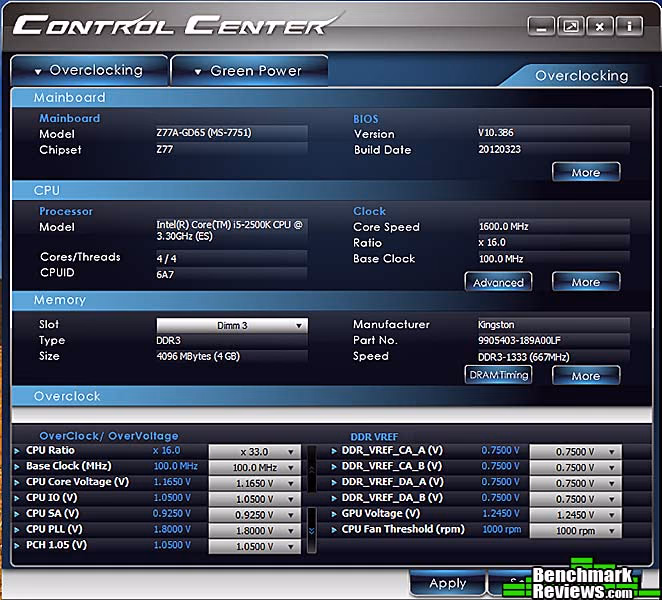The width and height of the screenshot is (662, 600).
Task: Apply the overclock settings
Action: pyautogui.click(x=448, y=584)
